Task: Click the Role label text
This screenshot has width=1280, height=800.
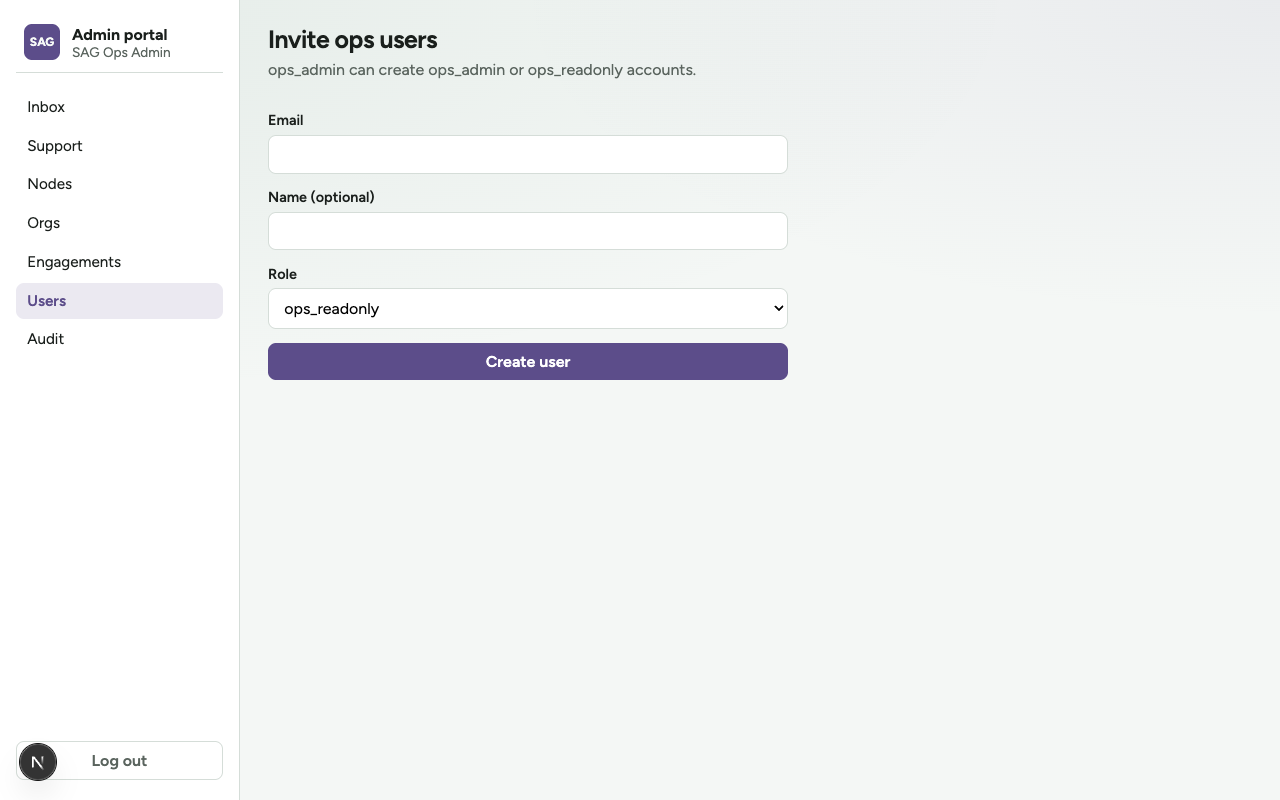Action: pos(282,274)
